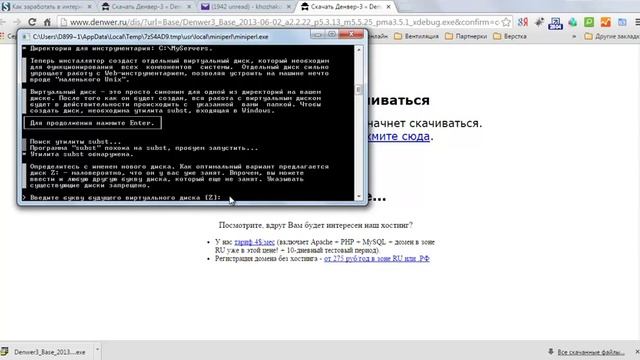640x360 pixels.
Task: Open the blue square extension icon
Action: point(556,23)
